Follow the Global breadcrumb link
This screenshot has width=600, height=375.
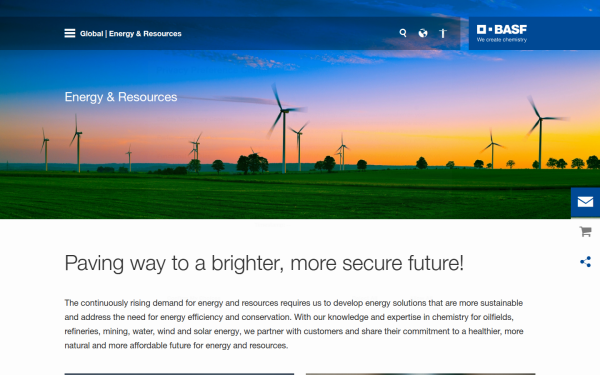point(91,34)
